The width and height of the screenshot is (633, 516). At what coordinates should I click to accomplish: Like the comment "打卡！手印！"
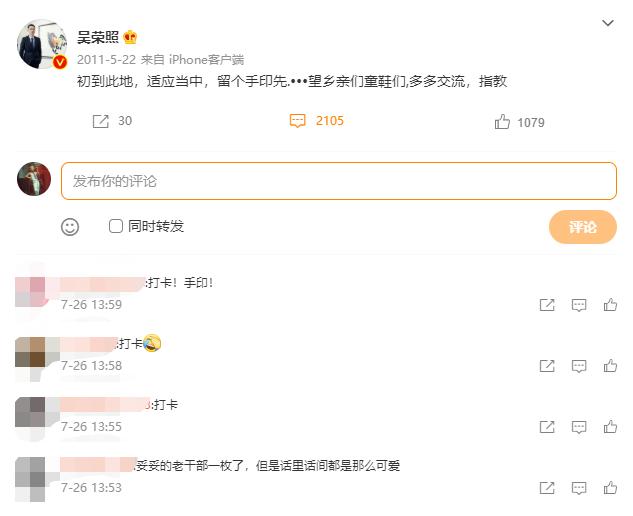pyautogui.click(x=610, y=305)
